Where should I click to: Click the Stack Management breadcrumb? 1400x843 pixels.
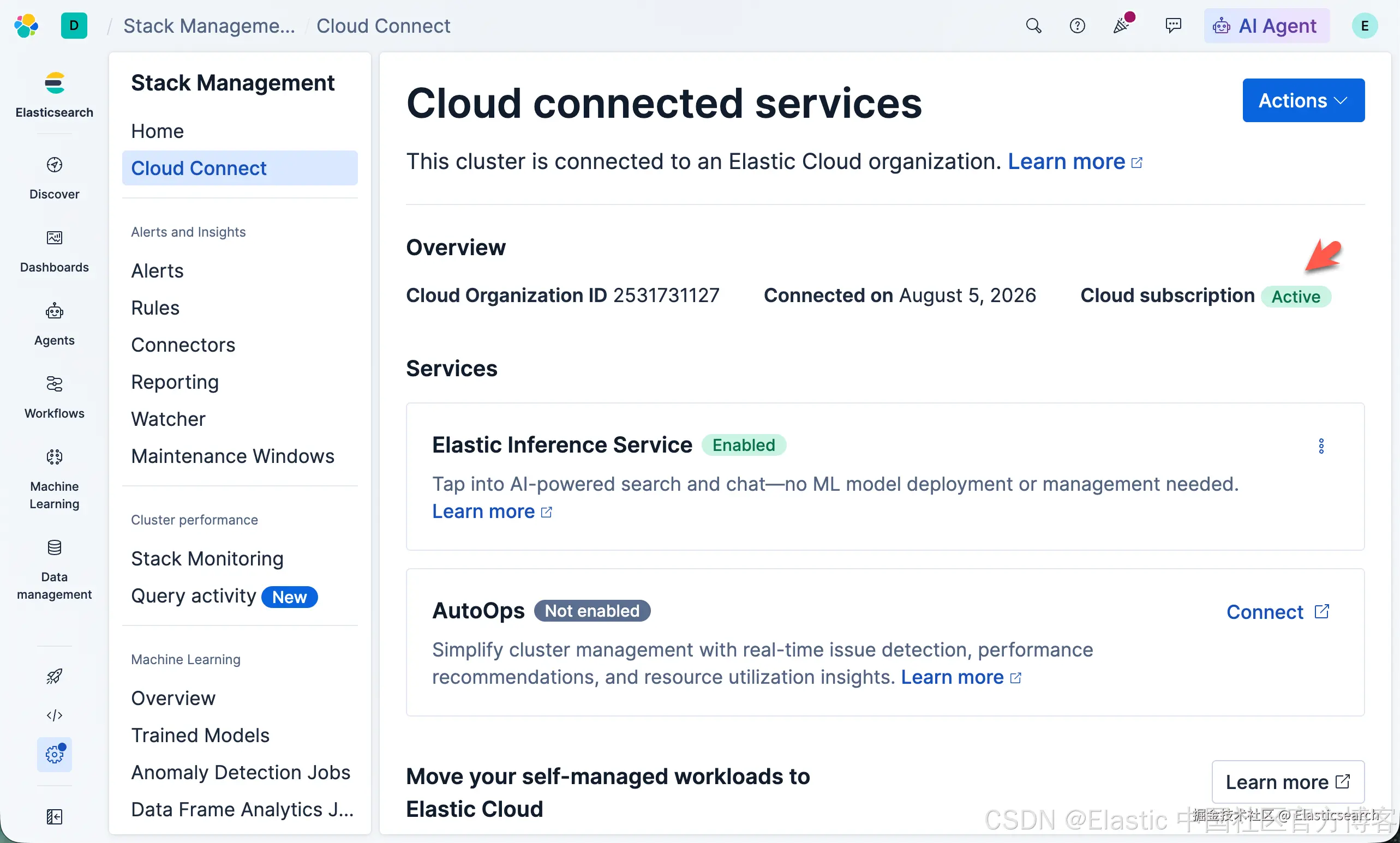pyautogui.click(x=209, y=26)
